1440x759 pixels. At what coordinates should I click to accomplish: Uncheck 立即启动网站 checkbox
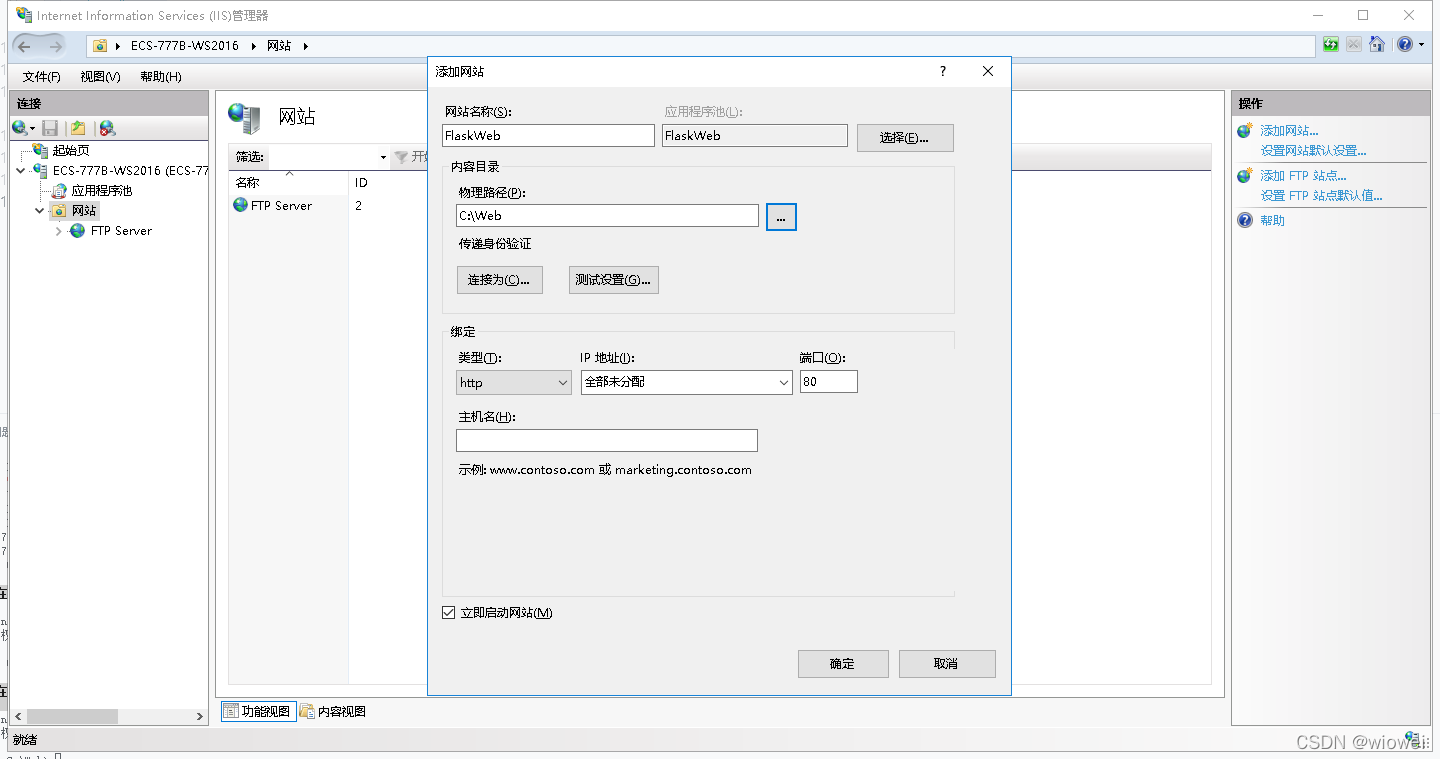point(448,612)
